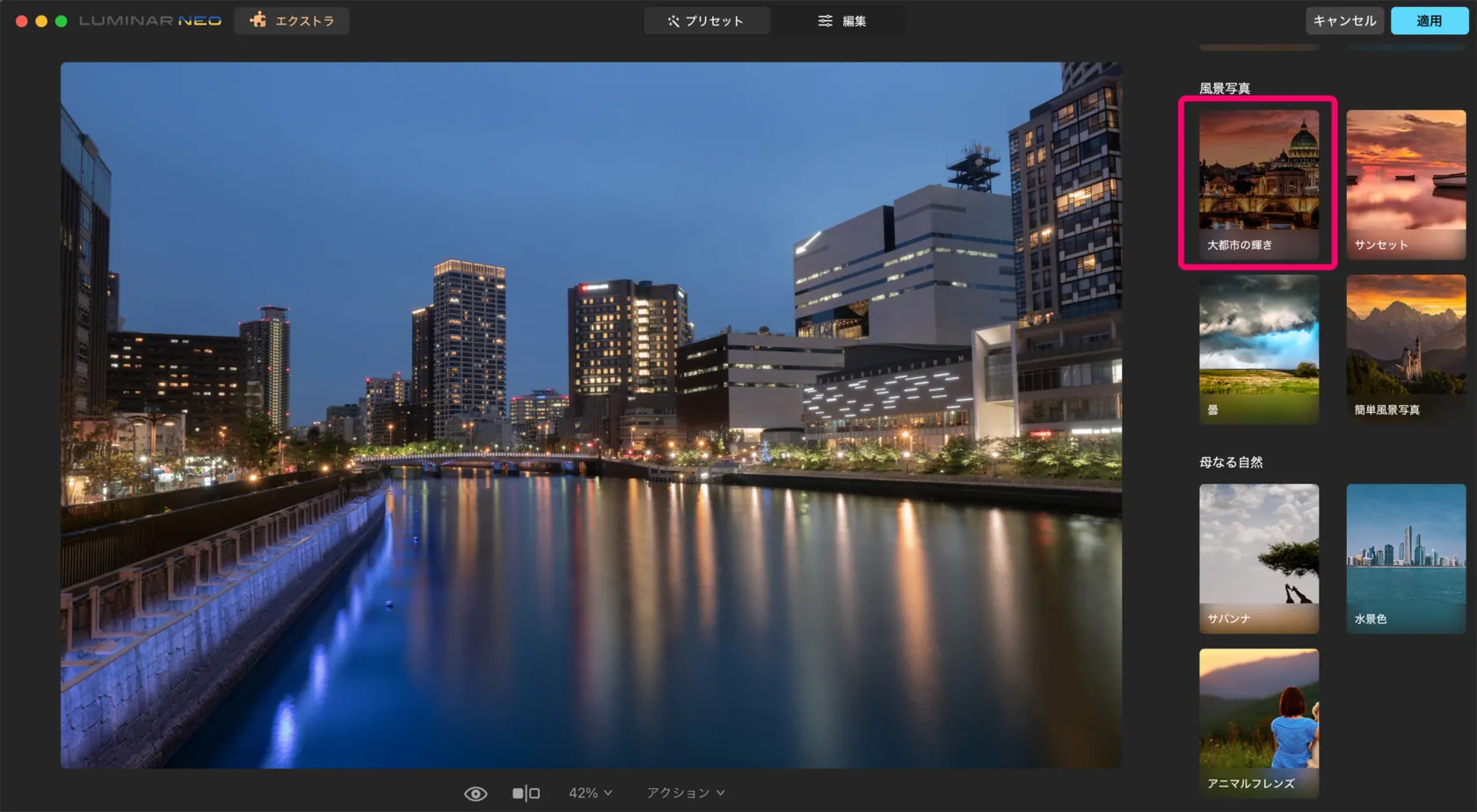Click the キャンセル button
This screenshot has height=812, width=1477.
click(x=1343, y=20)
